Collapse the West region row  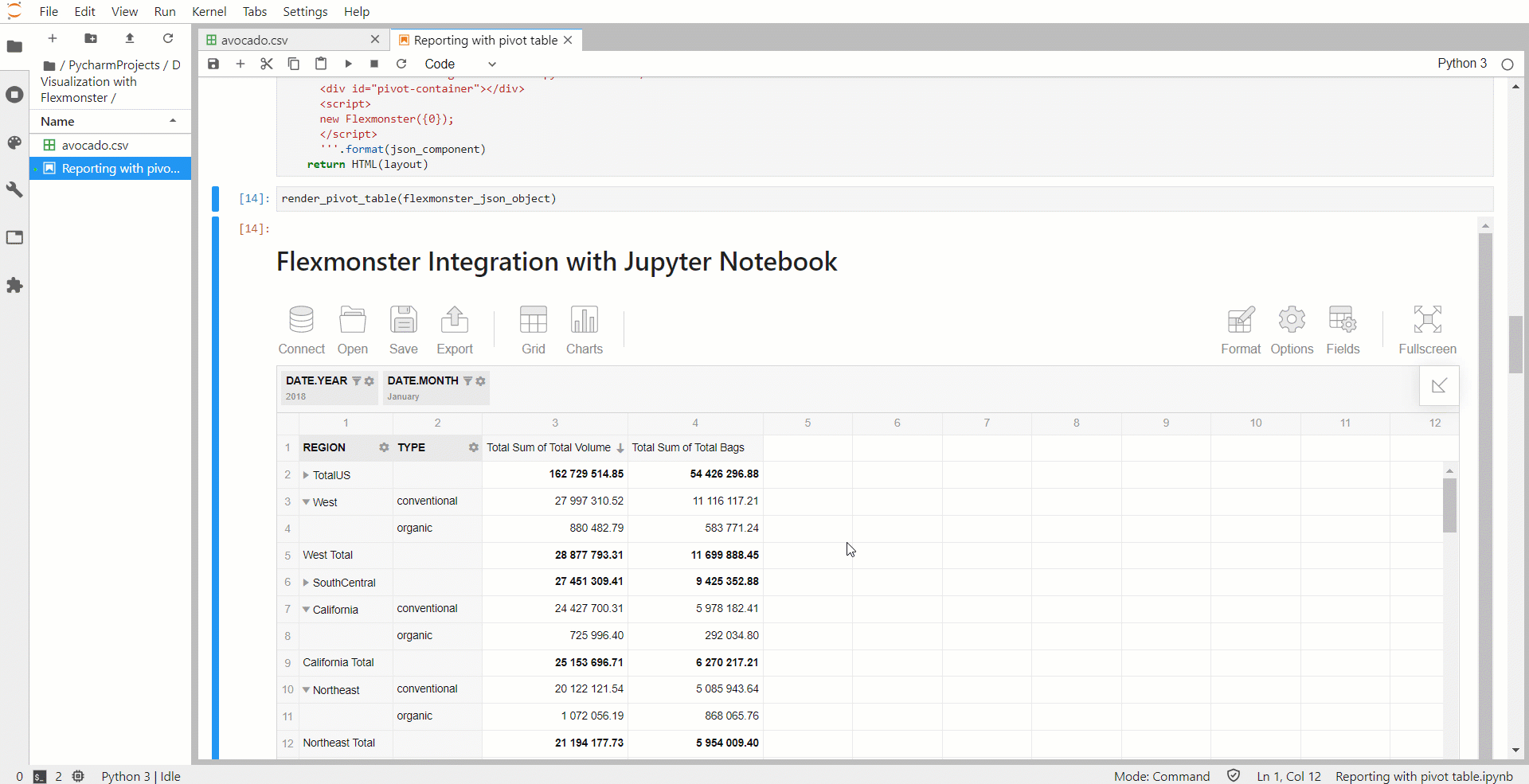308,502
